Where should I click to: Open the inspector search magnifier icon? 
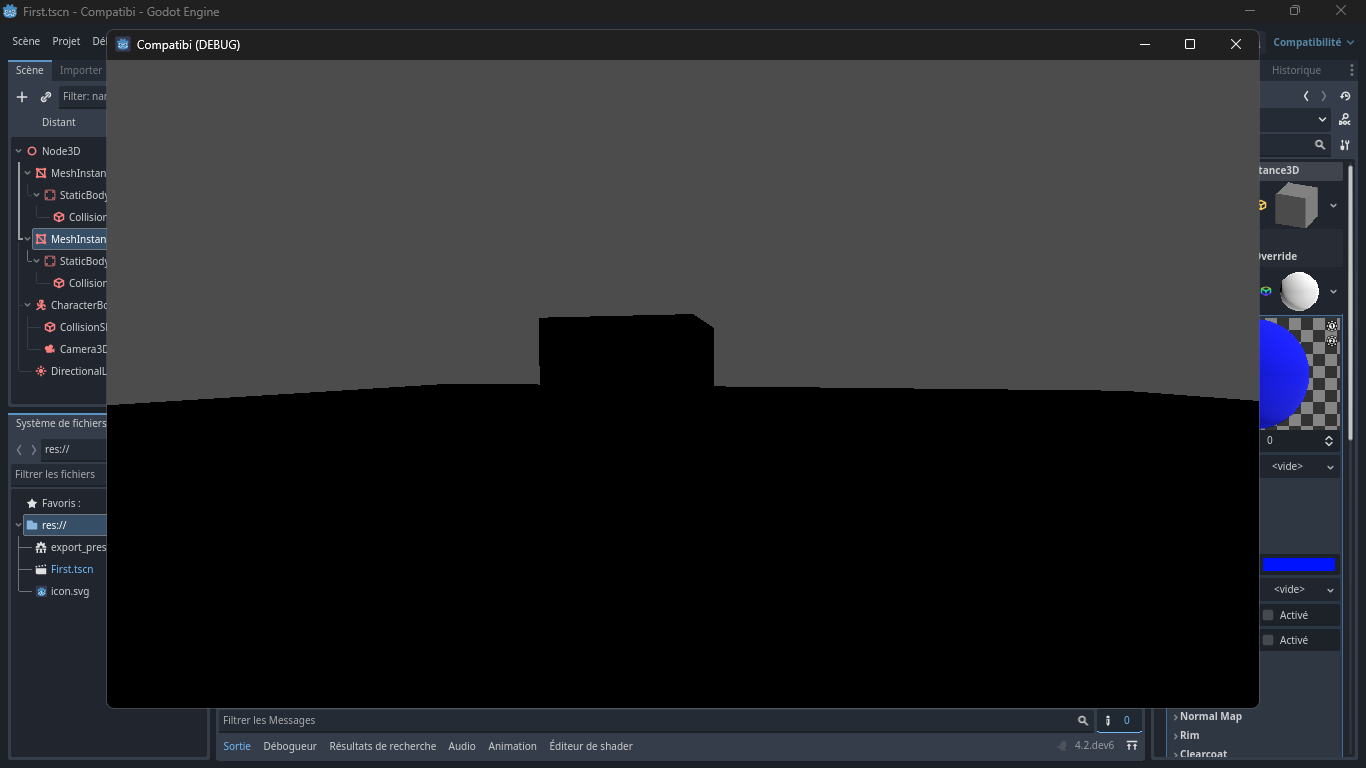[1320, 144]
